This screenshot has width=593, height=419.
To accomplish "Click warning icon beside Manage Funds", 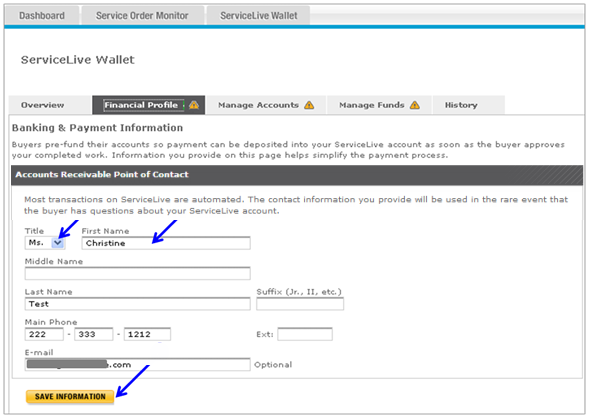I will 415,105.
